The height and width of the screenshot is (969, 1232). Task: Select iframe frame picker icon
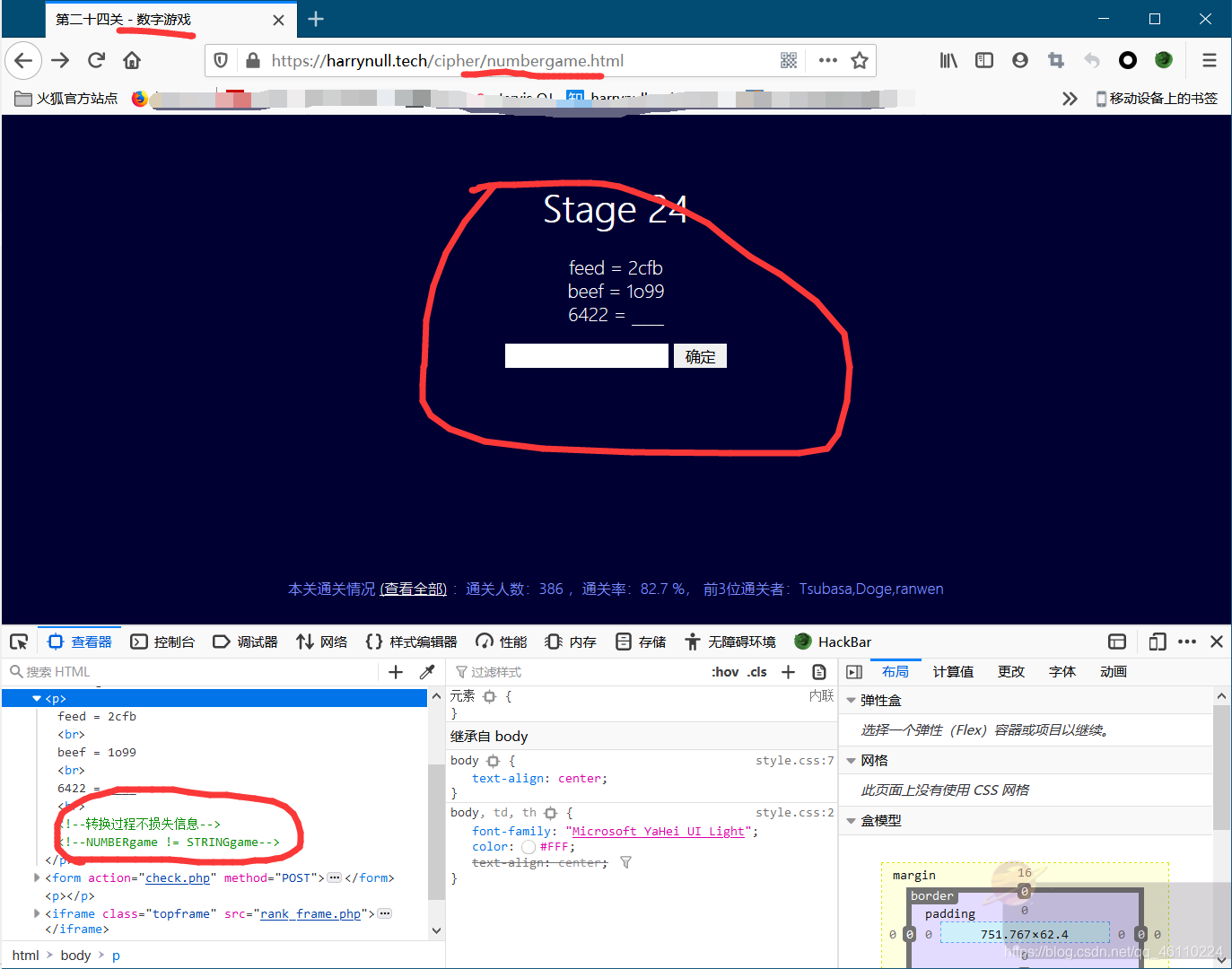[1117, 642]
